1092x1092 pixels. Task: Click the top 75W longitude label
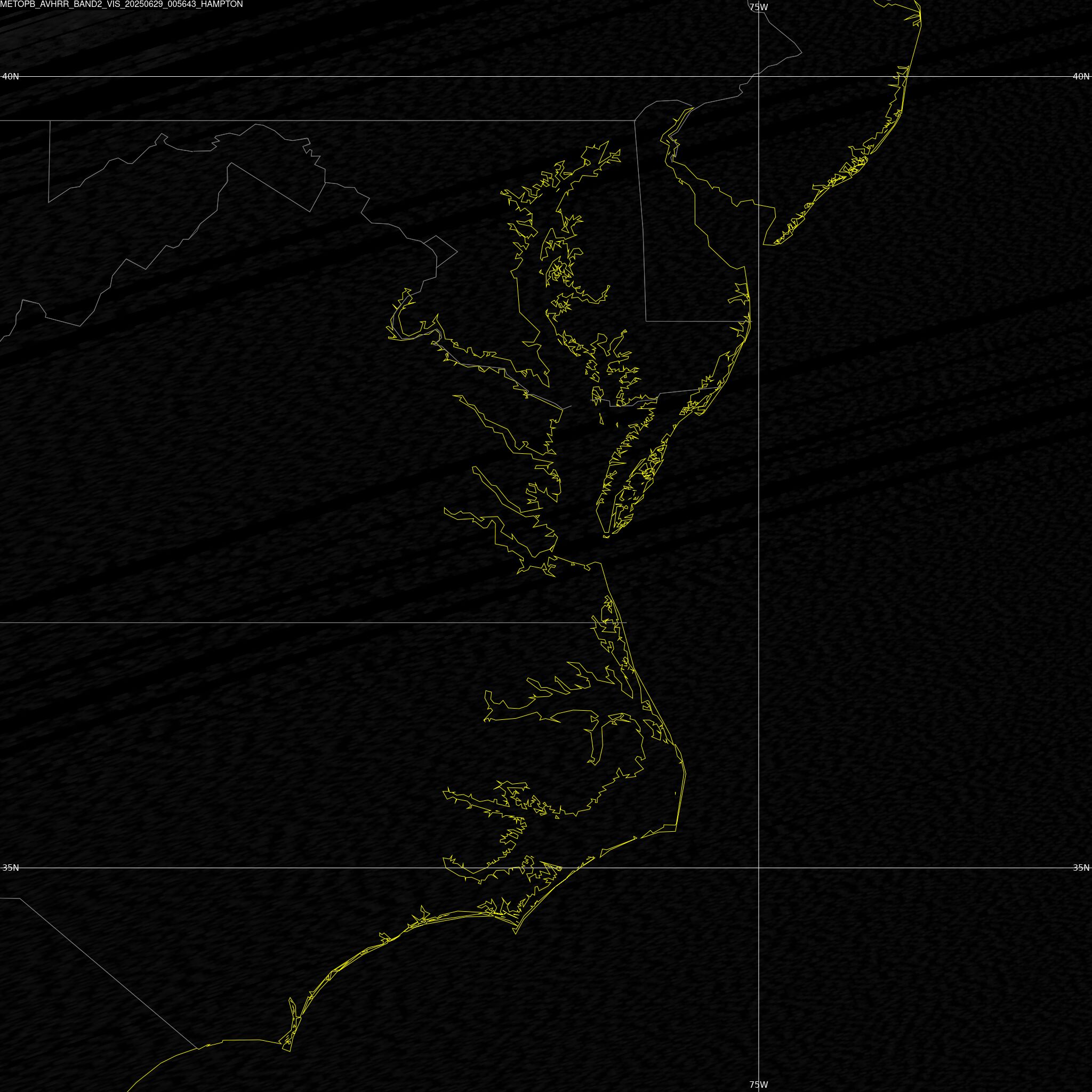(x=759, y=7)
